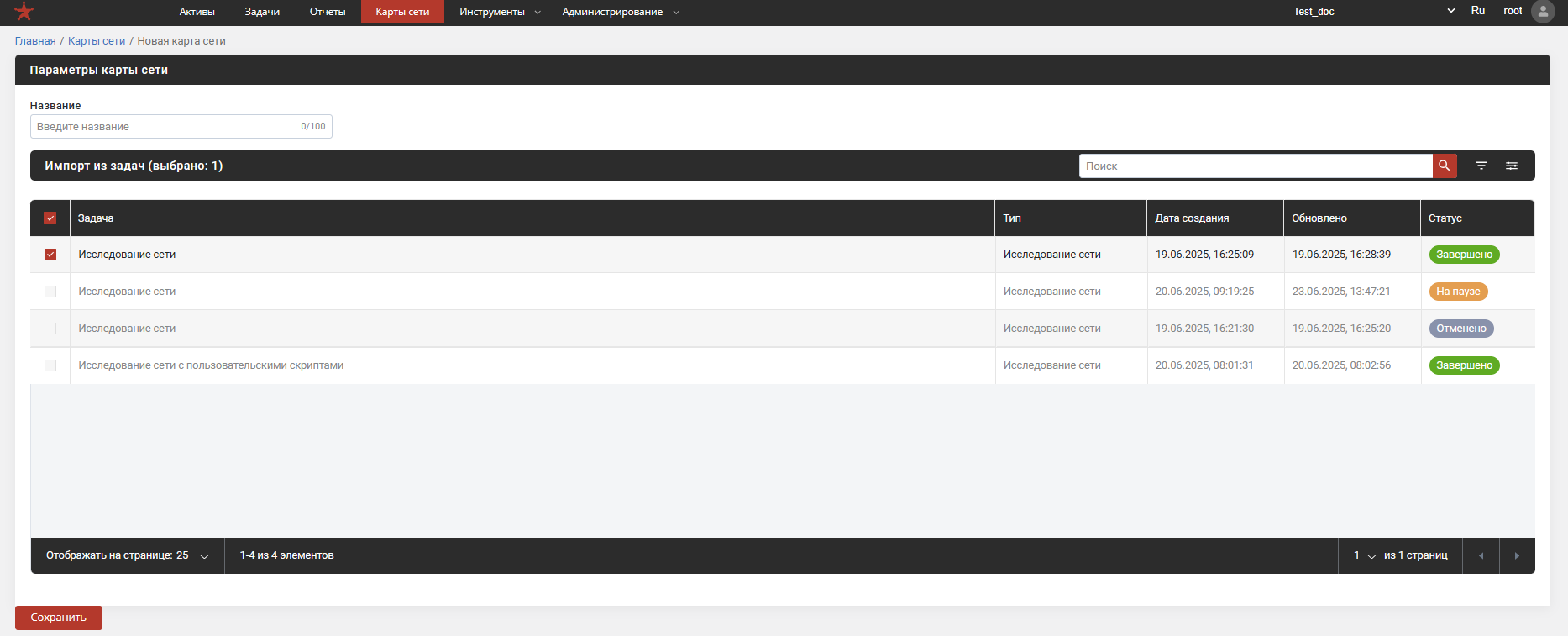This screenshot has height=636, width=1568.
Task: Toggle the select-all checkbox in table header
Action: coord(50,218)
